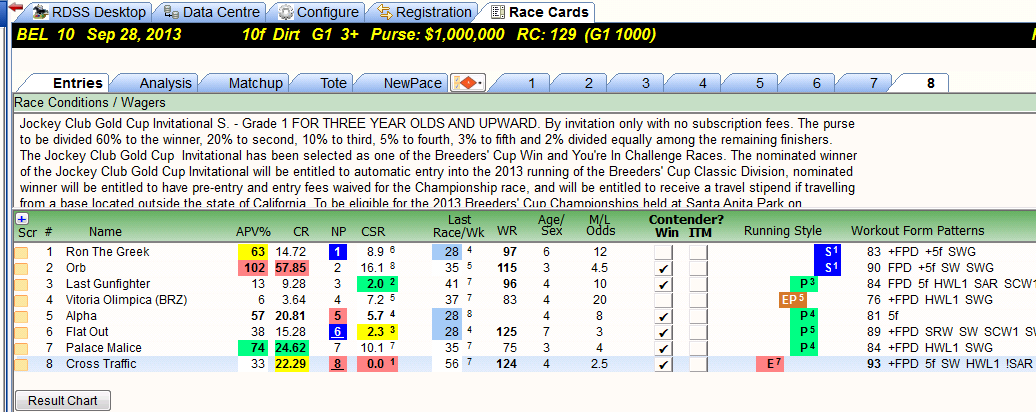Click the Workout Form Patterns header

tap(918, 231)
